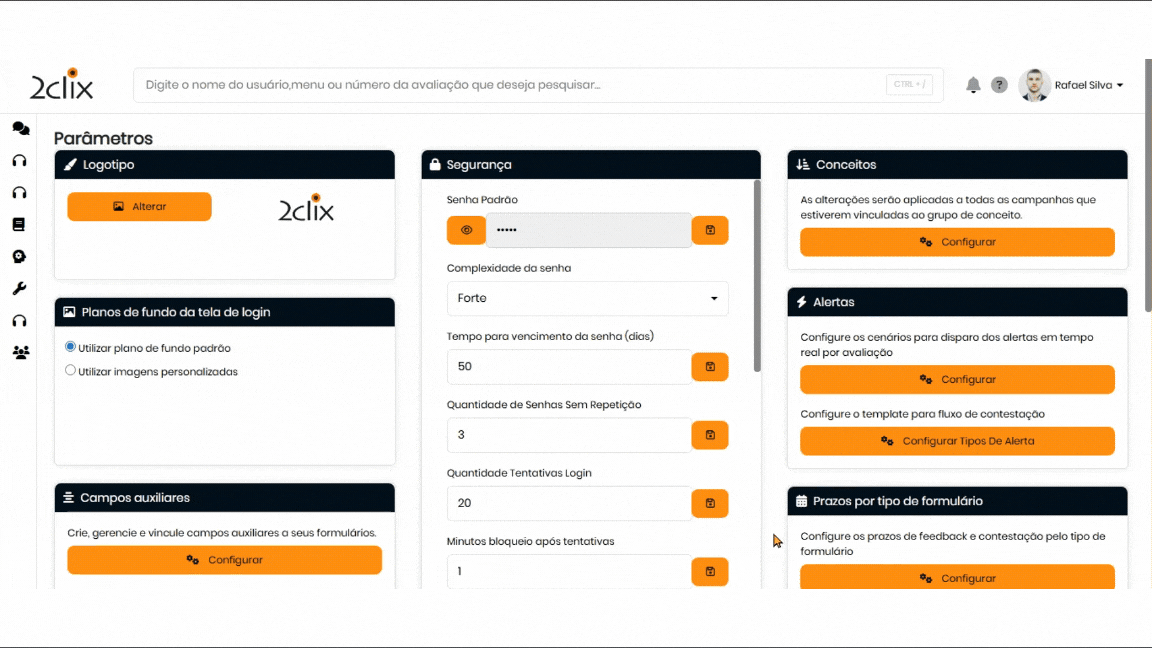Show the default password with eye icon
The height and width of the screenshot is (648, 1152).
click(466, 230)
